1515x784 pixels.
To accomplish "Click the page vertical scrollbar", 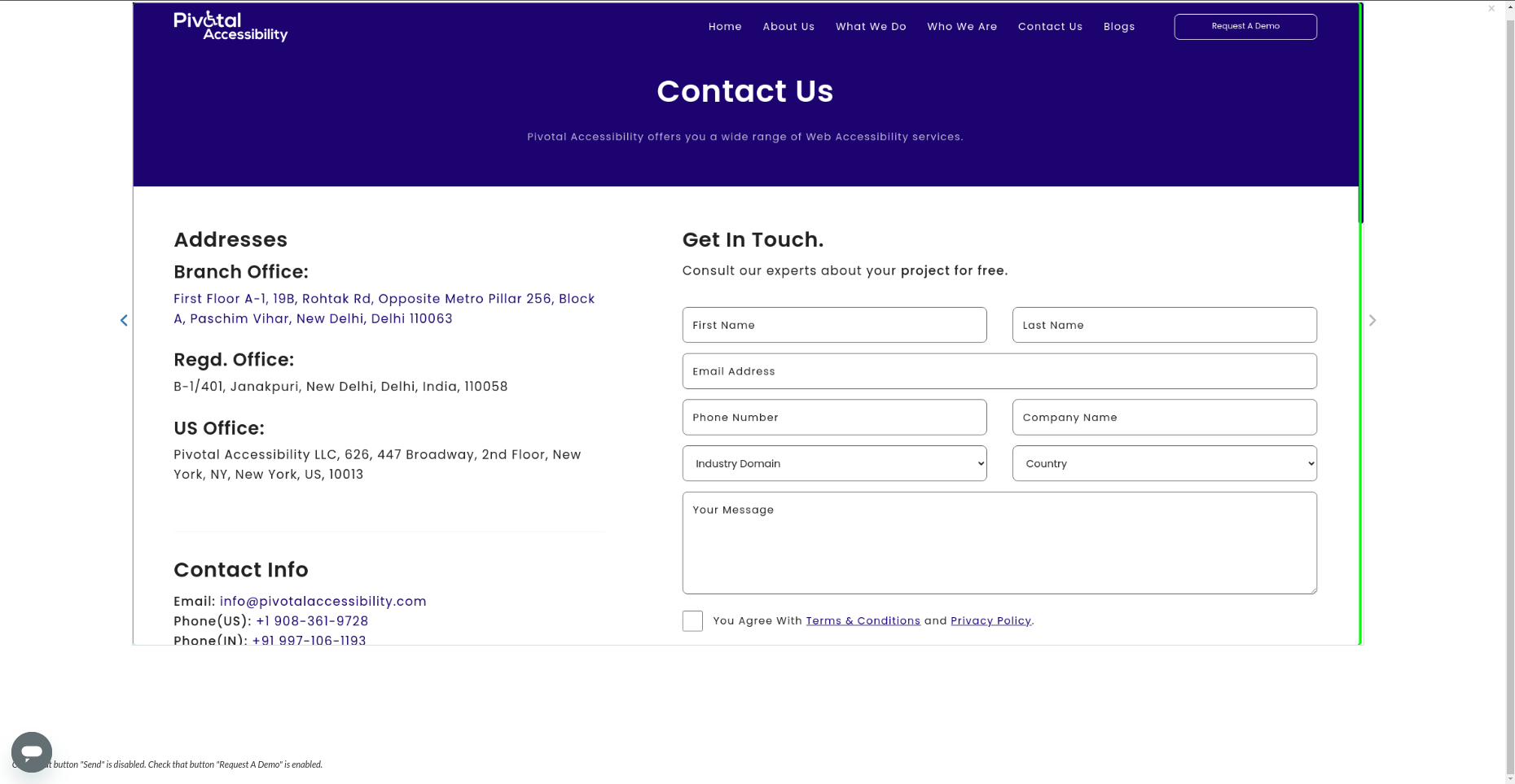I will point(1509,391).
